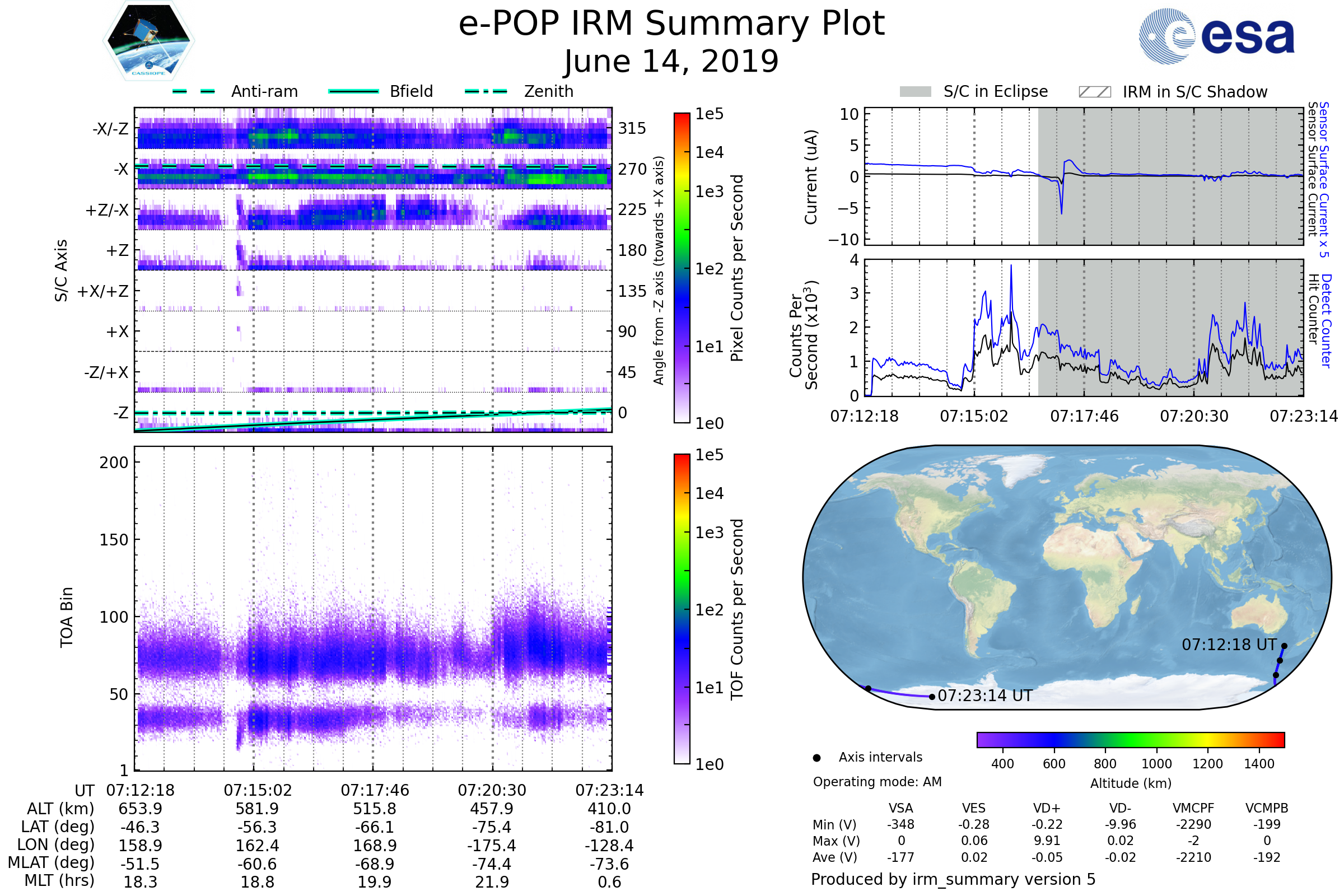
Task: Click the VSA column header in voltage table
Action: (x=900, y=808)
